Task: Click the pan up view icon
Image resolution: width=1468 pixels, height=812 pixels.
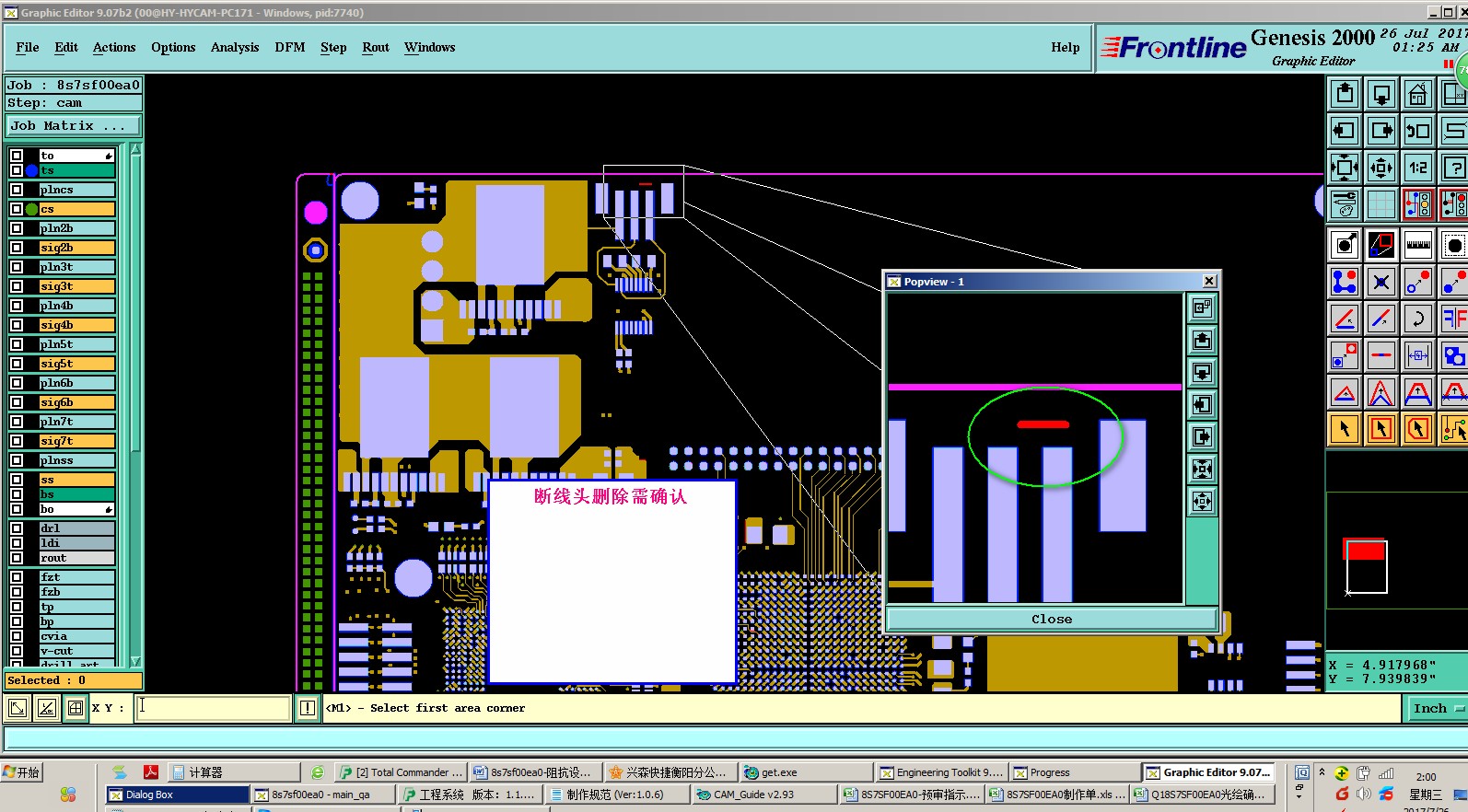Action: coord(1345,93)
